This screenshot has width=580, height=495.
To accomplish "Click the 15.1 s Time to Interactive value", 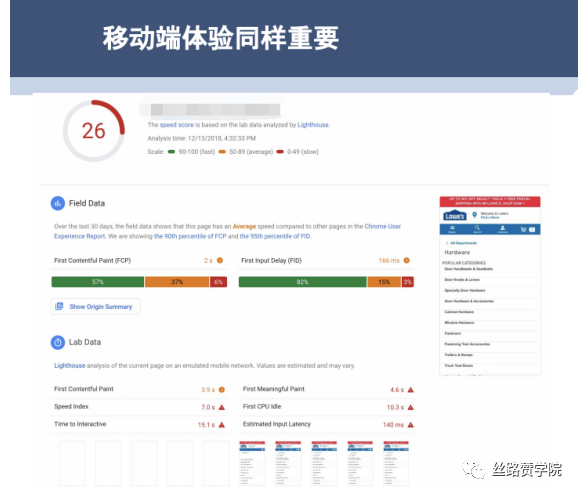I will [206, 425].
